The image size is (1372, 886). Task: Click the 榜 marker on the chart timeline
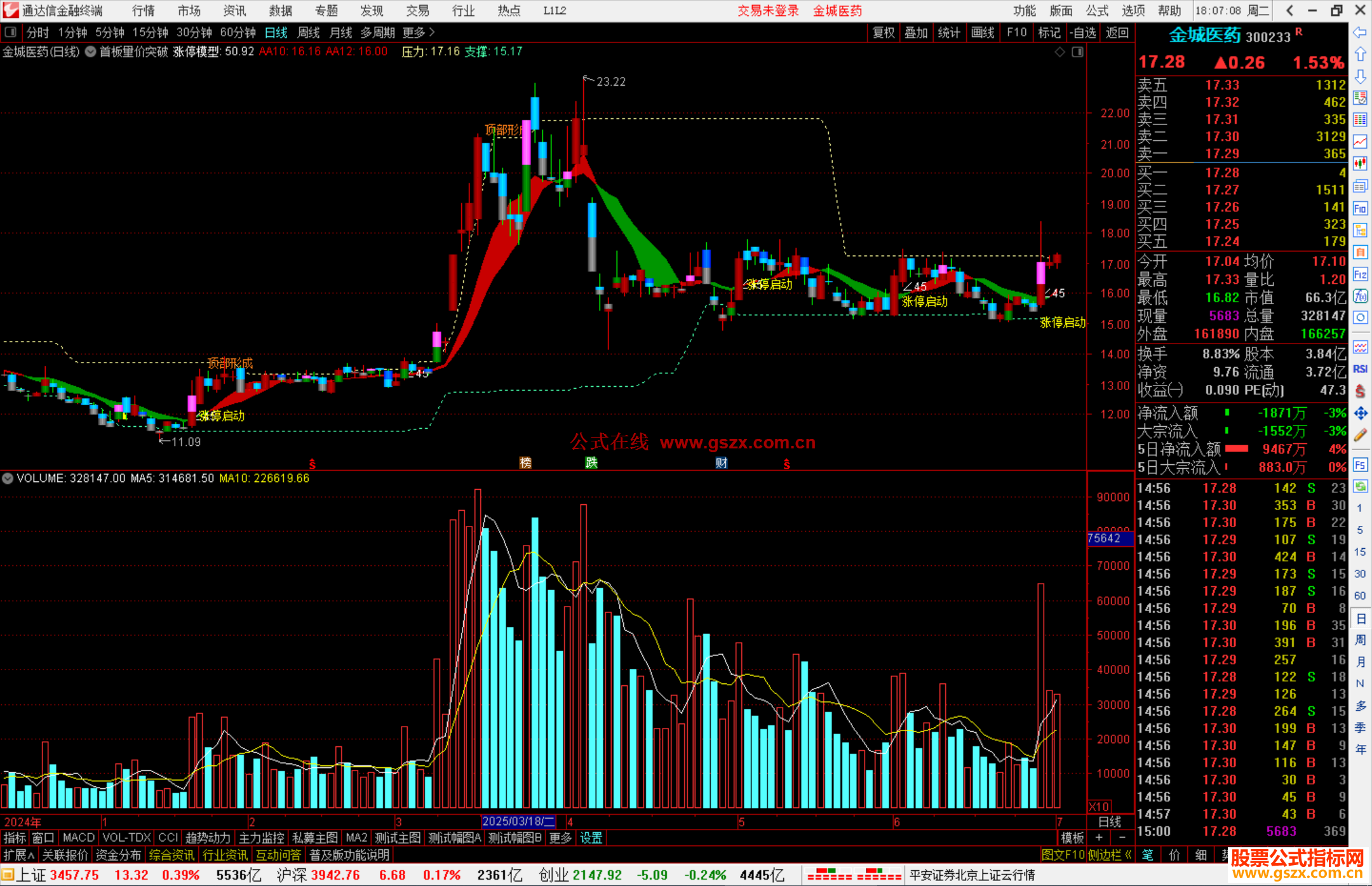pos(525,463)
